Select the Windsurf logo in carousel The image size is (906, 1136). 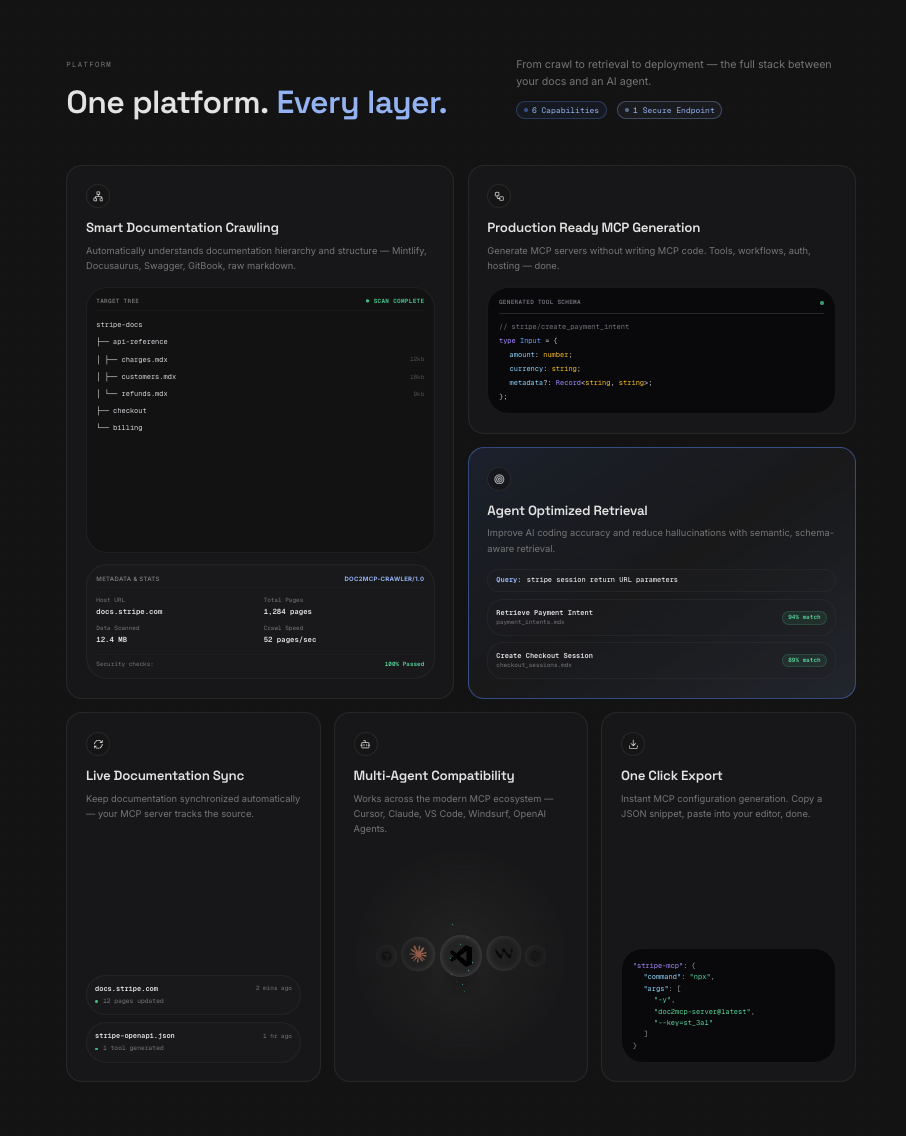[x=503, y=954]
